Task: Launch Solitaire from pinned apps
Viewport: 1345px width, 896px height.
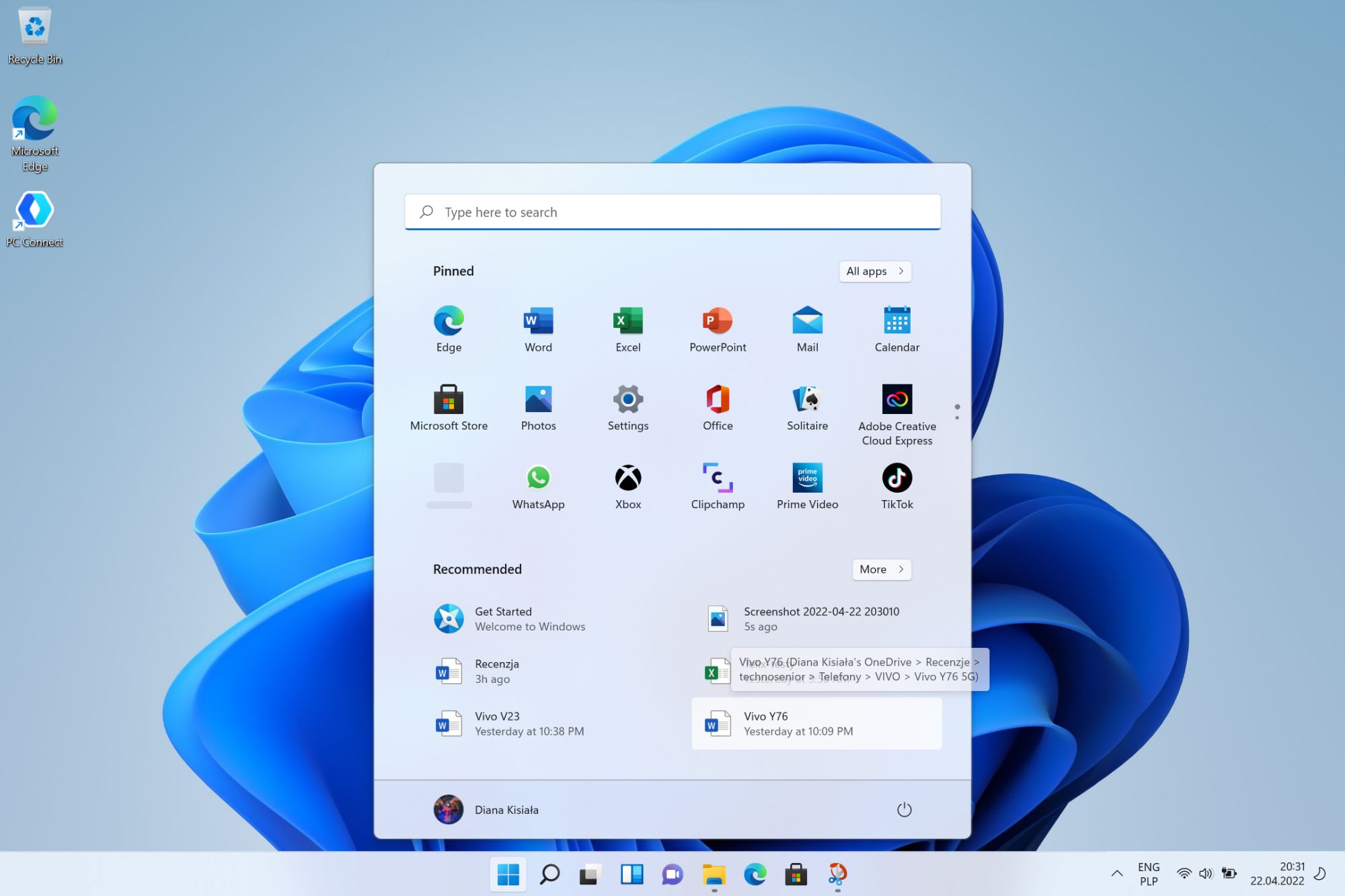Action: tap(807, 407)
